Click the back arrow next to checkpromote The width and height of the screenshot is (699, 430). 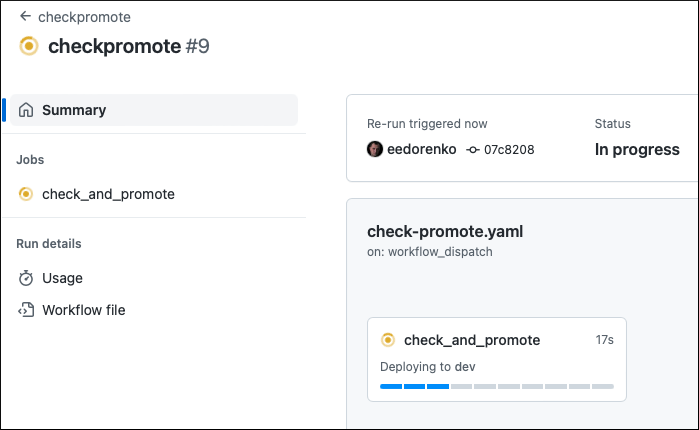click(25, 17)
